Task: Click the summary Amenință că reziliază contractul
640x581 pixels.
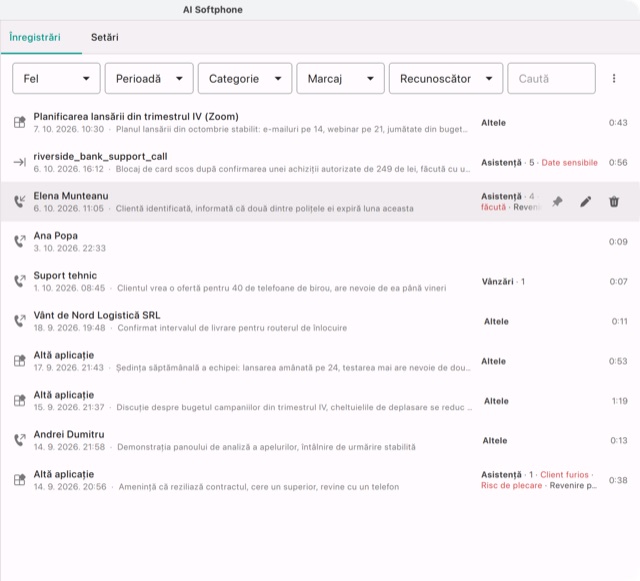Action: (259, 487)
